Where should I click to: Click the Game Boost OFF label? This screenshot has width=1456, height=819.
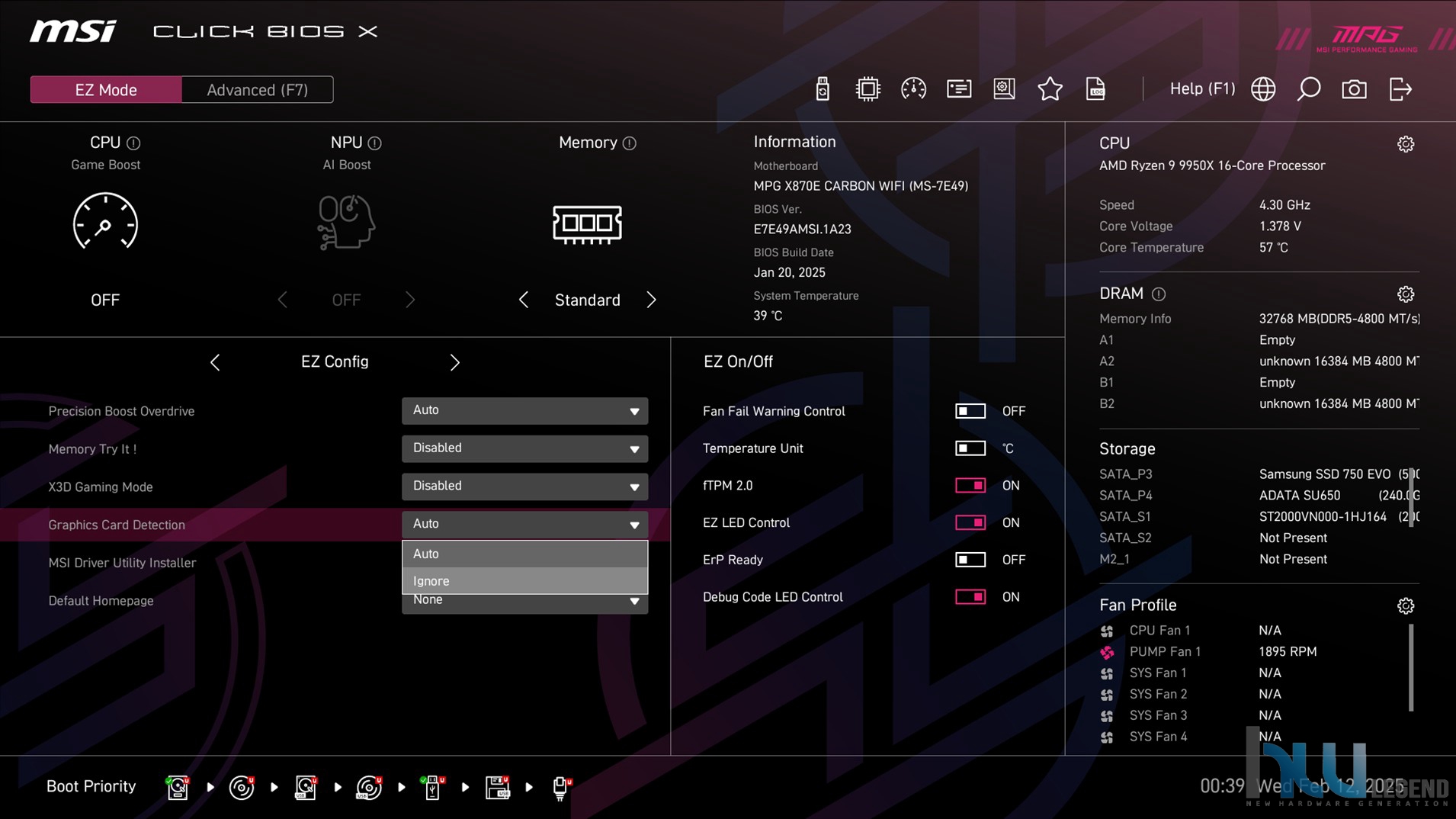pyautogui.click(x=105, y=300)
